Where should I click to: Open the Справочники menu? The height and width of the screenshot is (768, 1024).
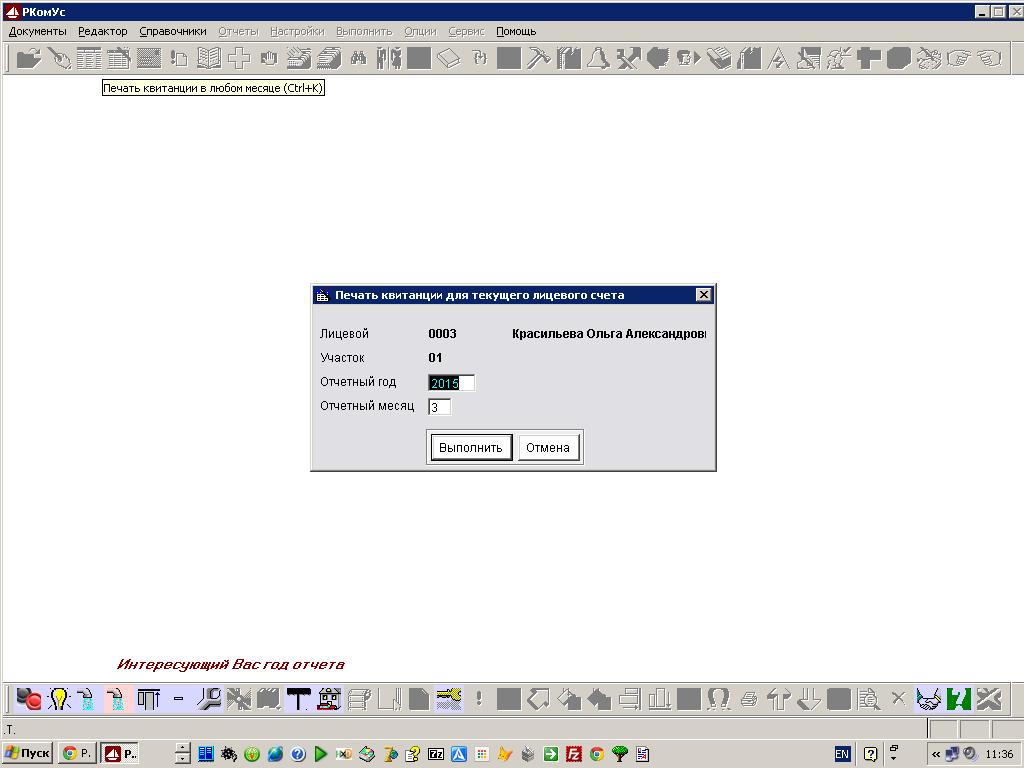click(173, 31)
